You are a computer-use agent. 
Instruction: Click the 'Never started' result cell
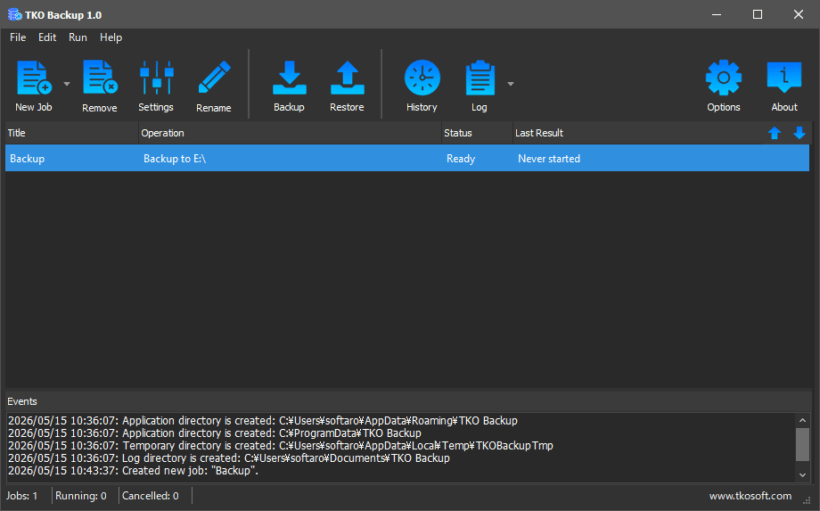pos(549,158)
